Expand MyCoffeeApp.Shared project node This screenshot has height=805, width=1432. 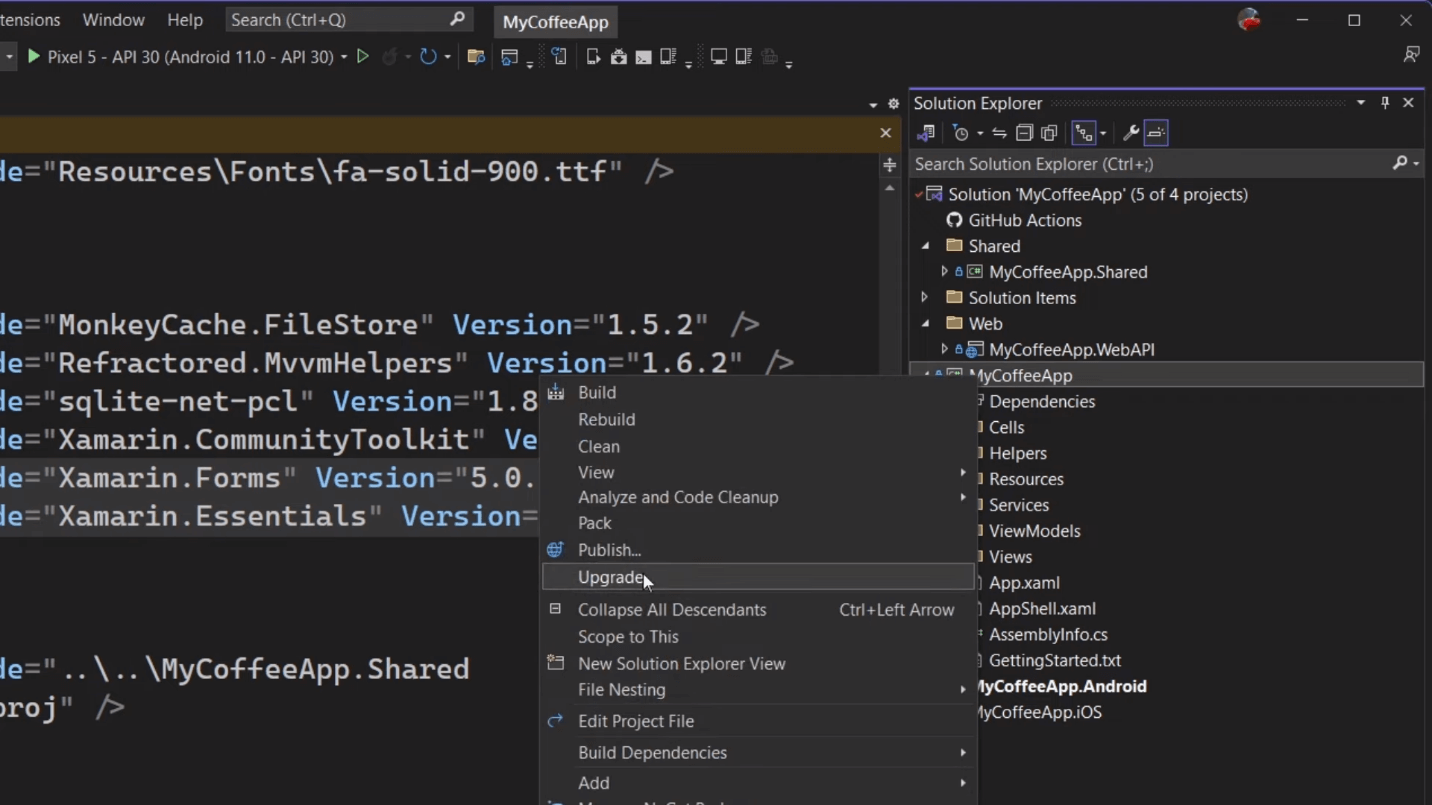click(944, 271)
